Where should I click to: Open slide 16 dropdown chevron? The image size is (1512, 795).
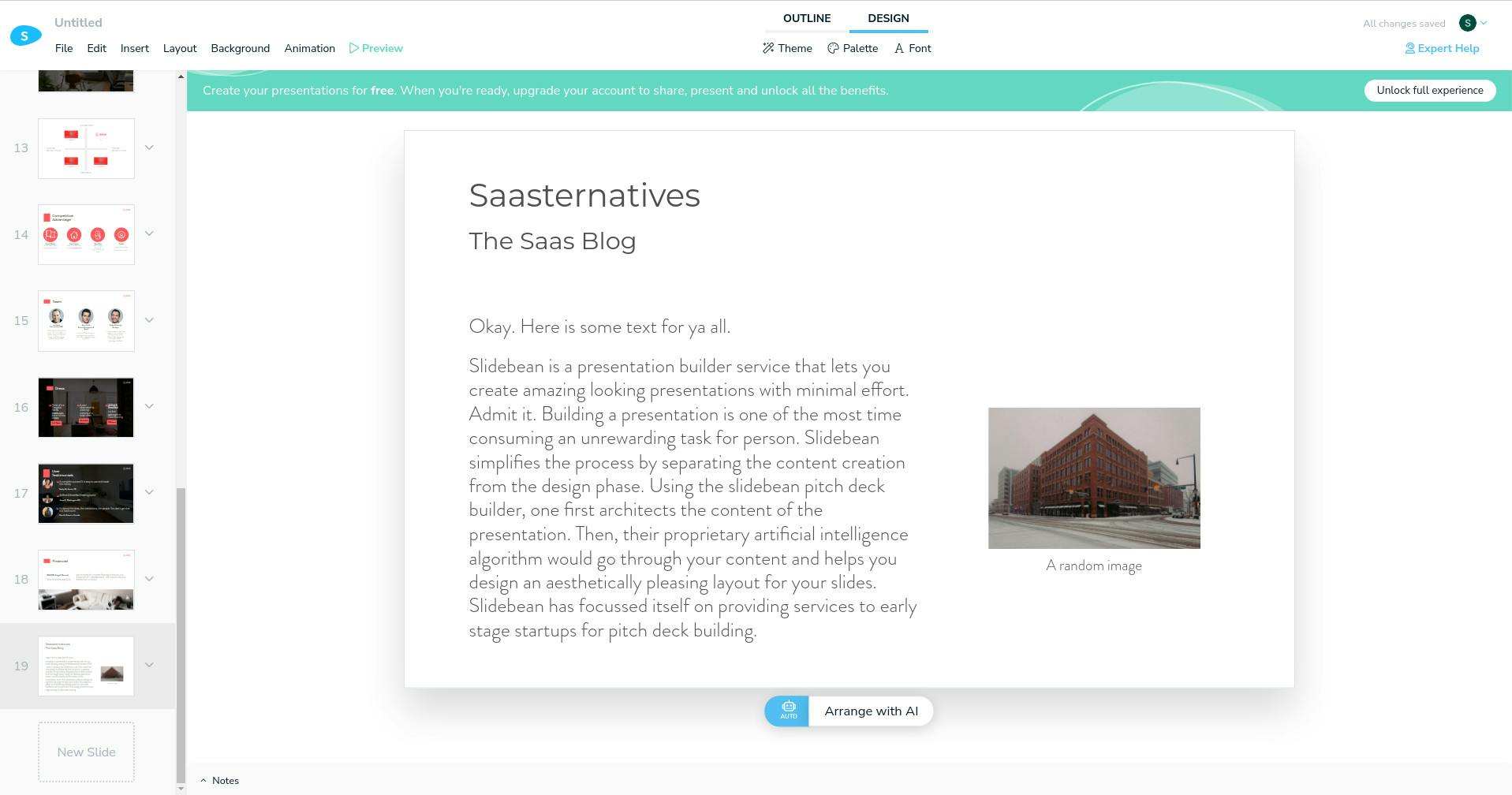[x=149, y=406]
